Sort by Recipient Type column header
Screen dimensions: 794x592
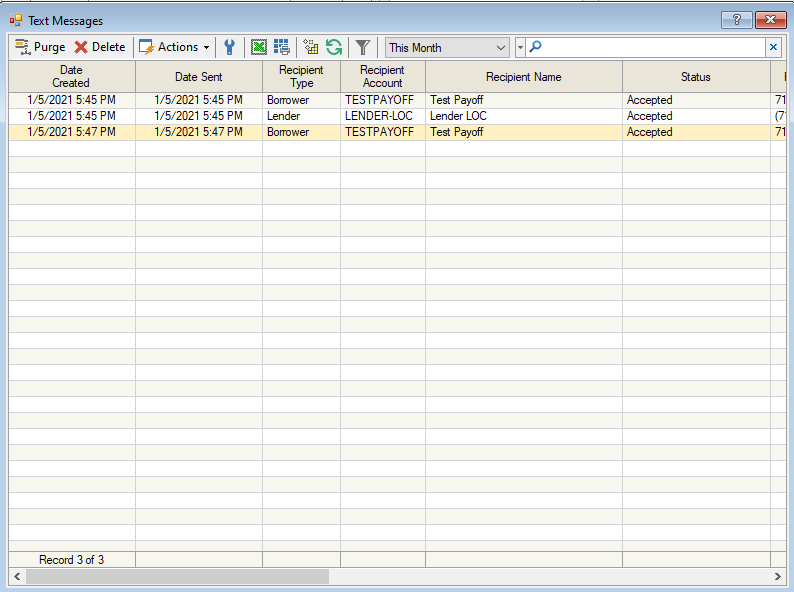pos(301,76)
